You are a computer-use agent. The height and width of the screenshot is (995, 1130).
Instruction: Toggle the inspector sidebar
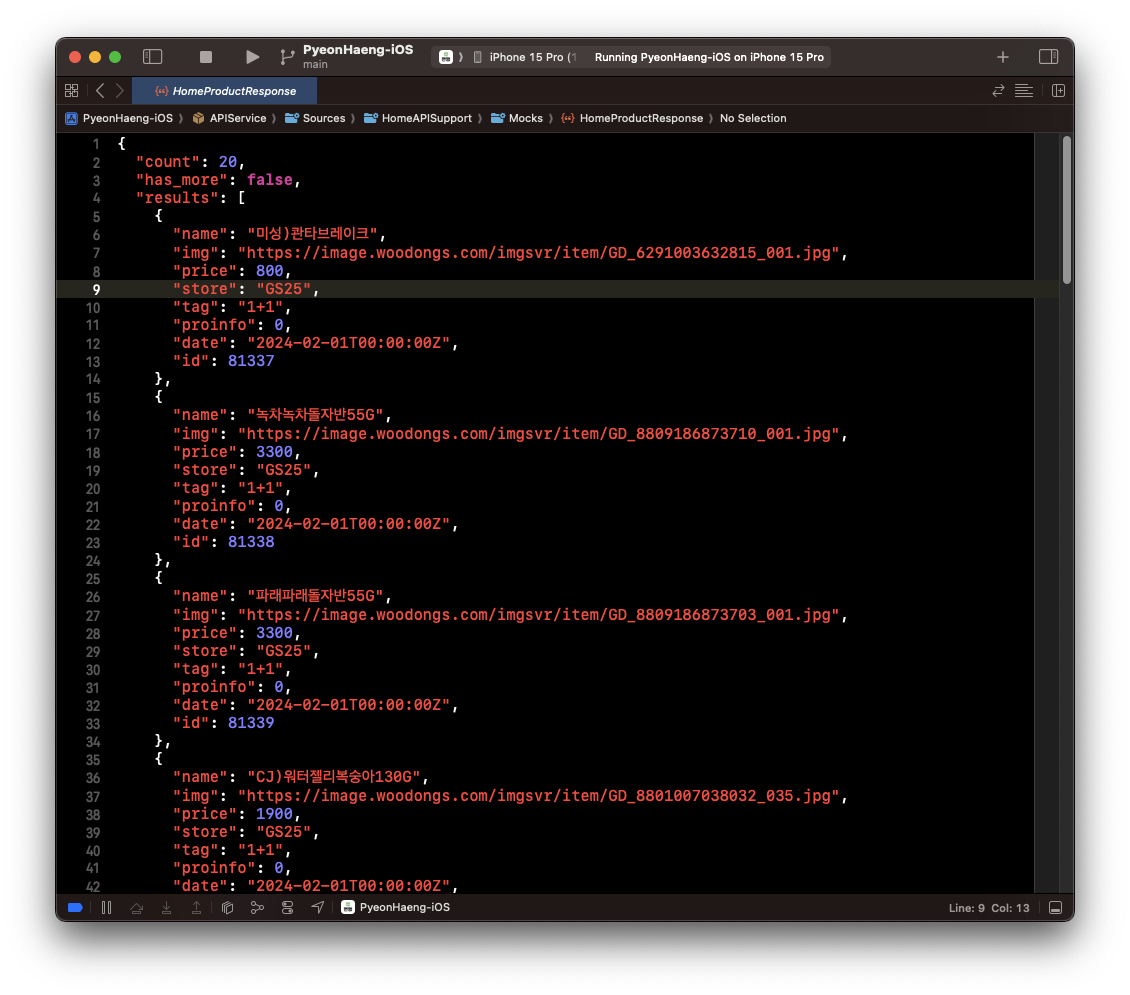(1048, 56)
